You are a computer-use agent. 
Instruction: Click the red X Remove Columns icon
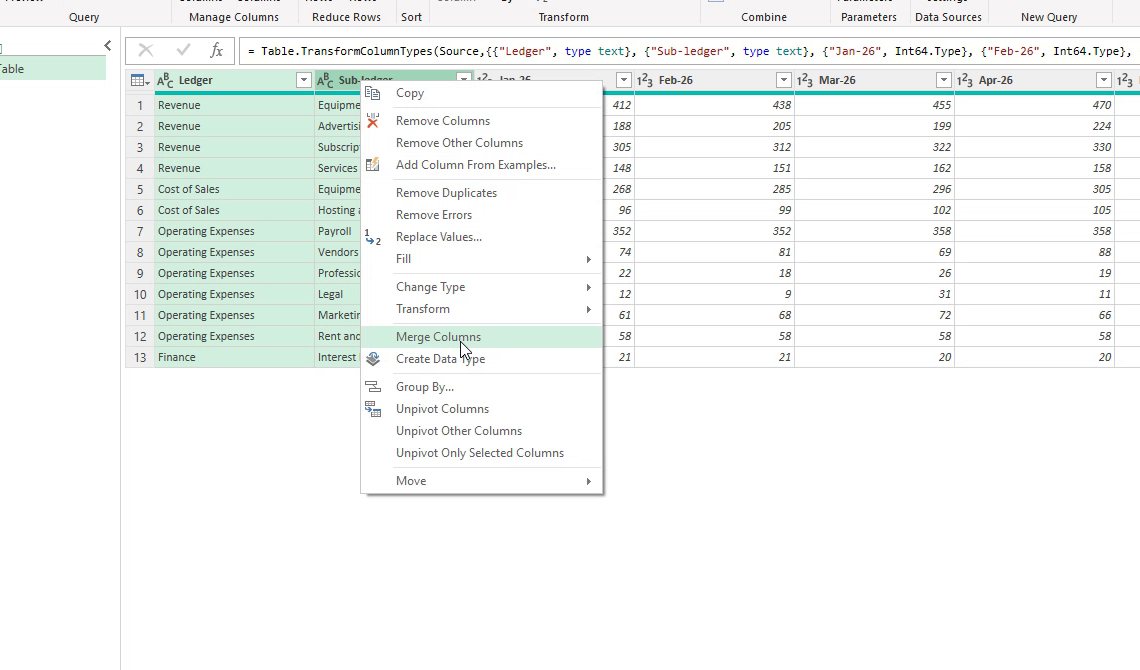372,121
